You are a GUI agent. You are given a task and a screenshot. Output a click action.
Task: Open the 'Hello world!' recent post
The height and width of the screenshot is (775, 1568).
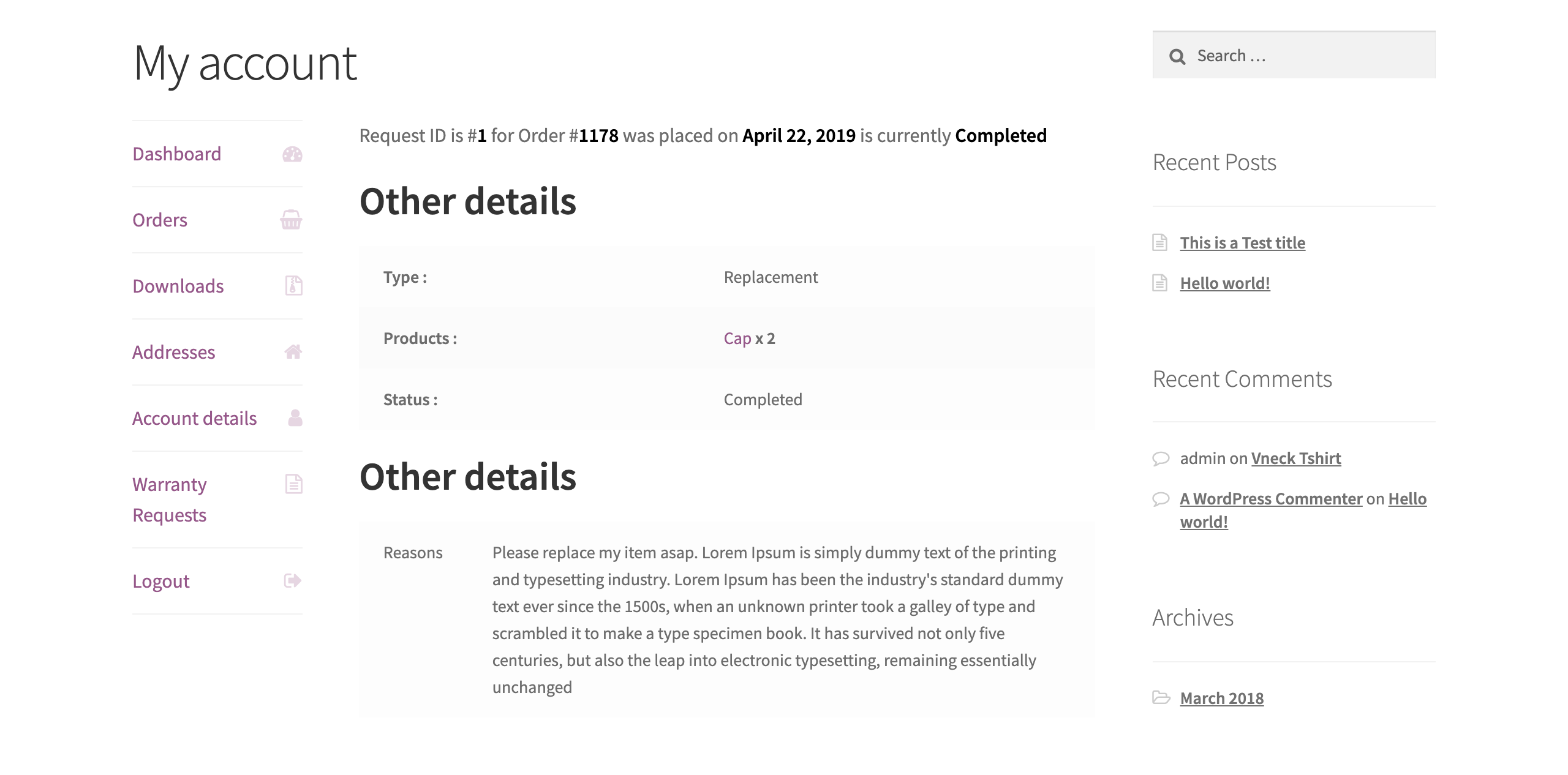1224,283
